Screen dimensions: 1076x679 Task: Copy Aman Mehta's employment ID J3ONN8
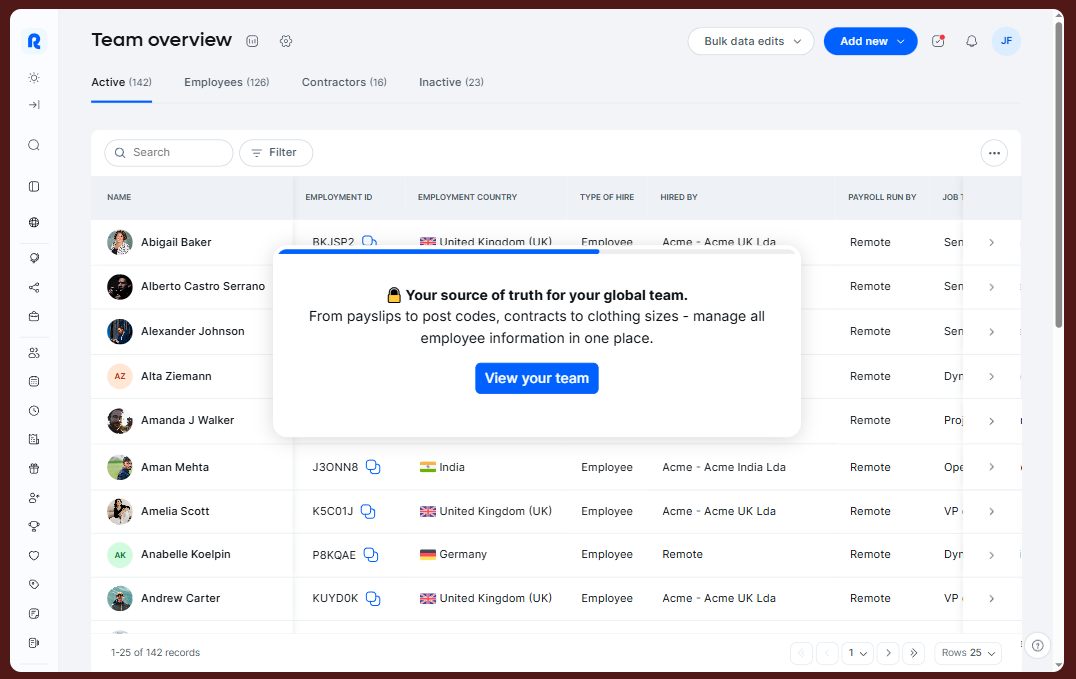[373, 467]
